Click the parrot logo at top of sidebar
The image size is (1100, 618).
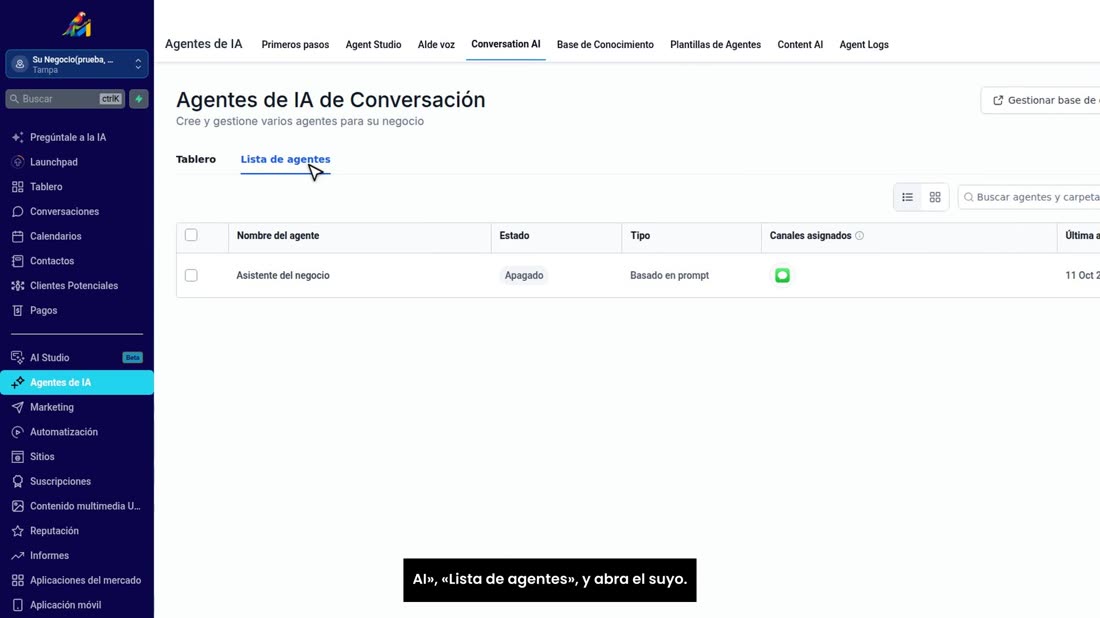(x=77, y=25)
